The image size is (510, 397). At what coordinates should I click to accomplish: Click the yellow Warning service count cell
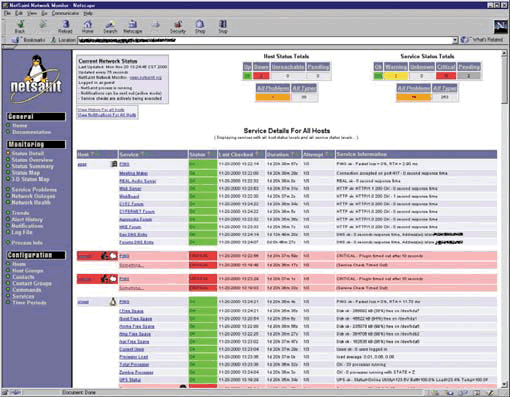point(396,76)
